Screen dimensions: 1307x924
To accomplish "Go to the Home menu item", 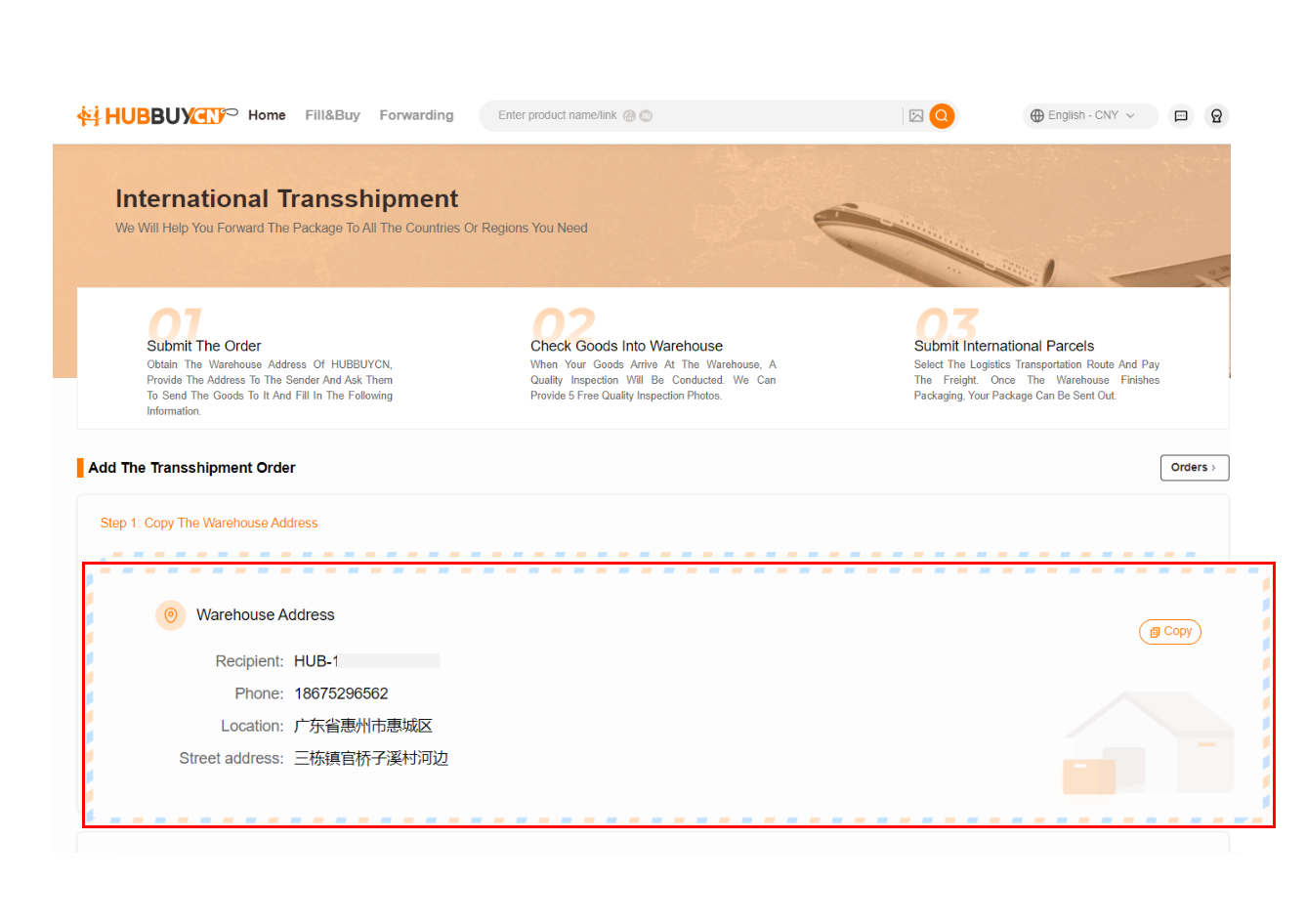I will [x=267, y=115].
